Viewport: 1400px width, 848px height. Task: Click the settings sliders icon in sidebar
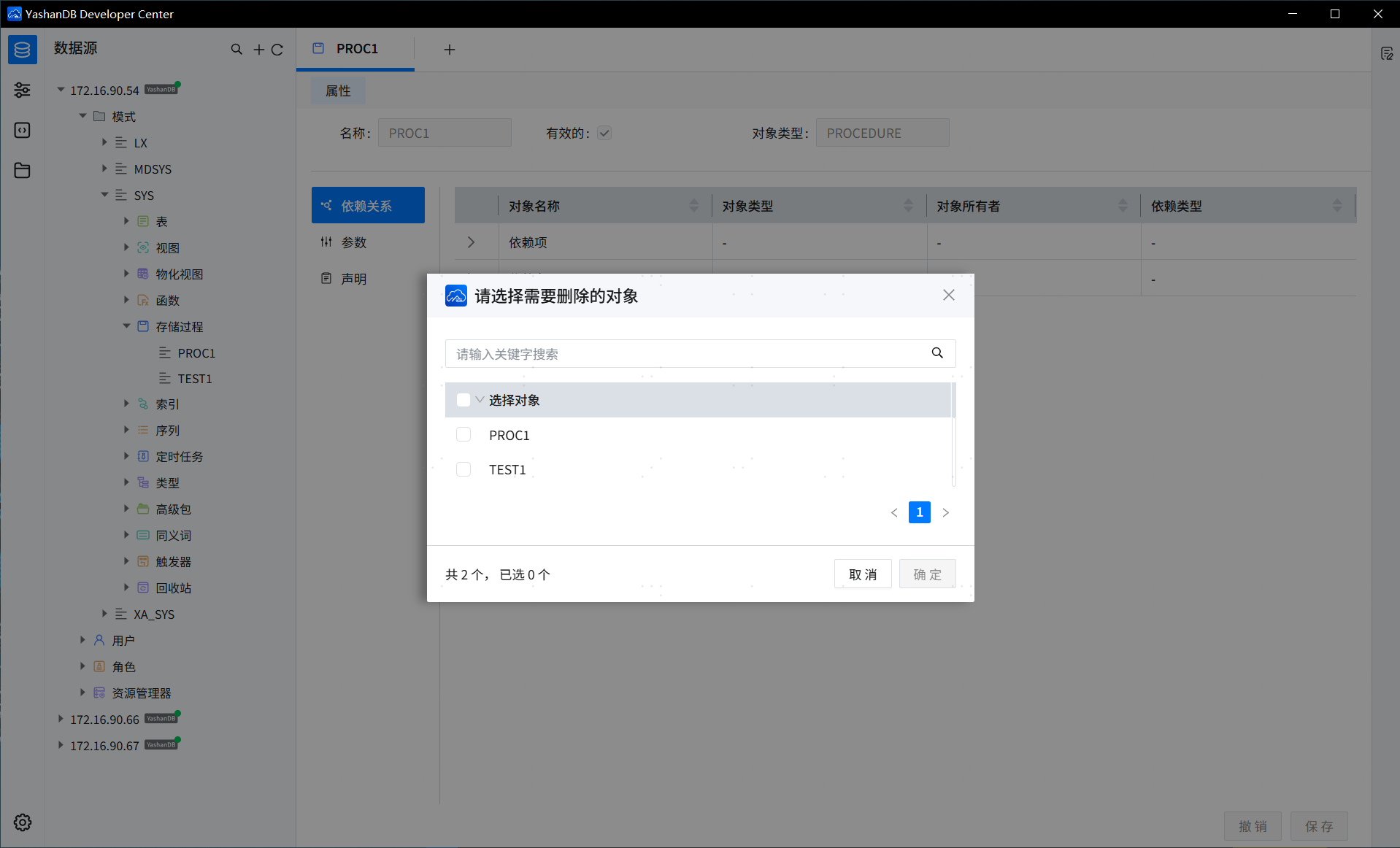click(x=22, y=90)
